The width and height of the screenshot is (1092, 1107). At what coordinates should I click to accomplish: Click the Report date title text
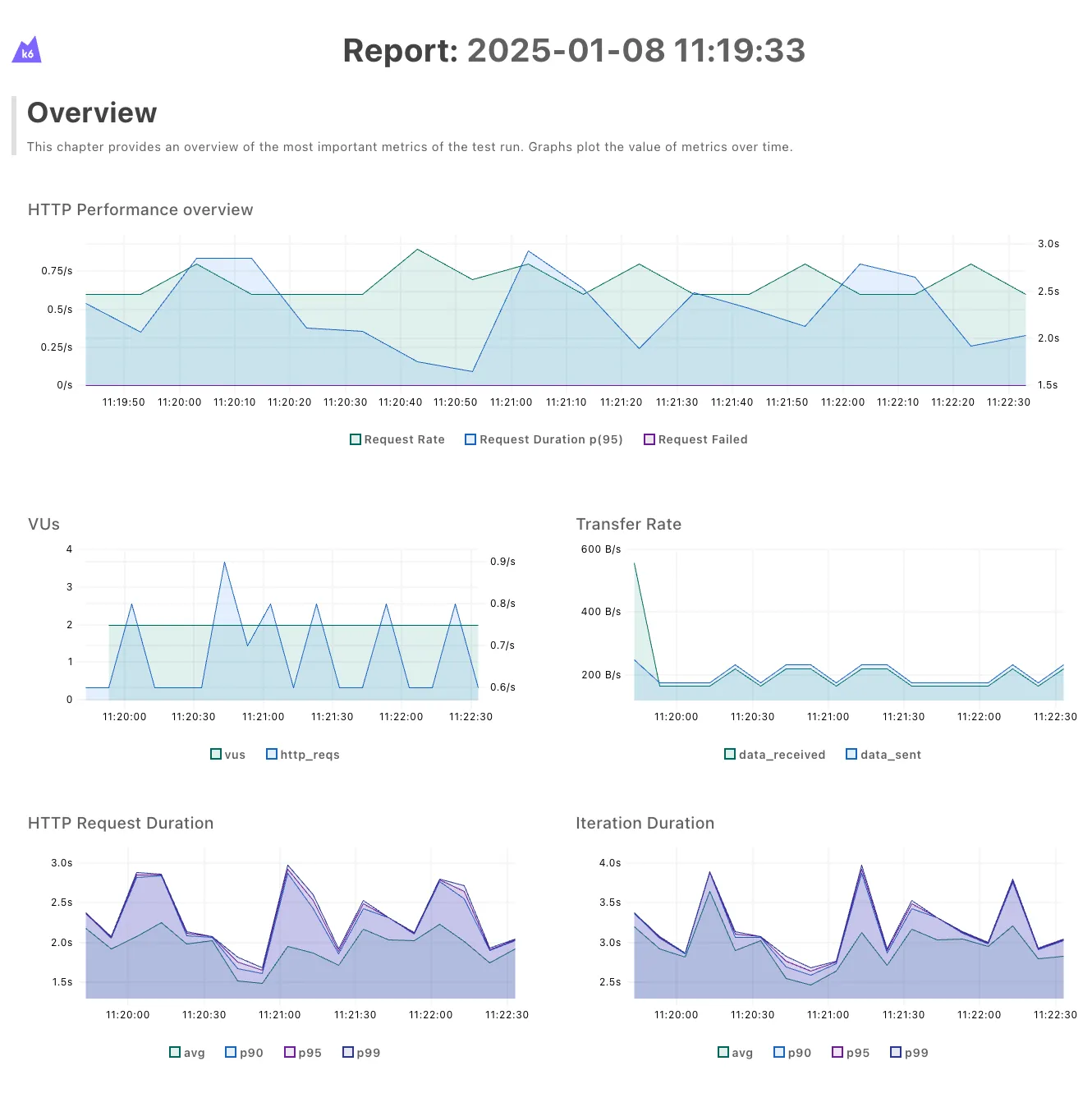pos(574,50)
